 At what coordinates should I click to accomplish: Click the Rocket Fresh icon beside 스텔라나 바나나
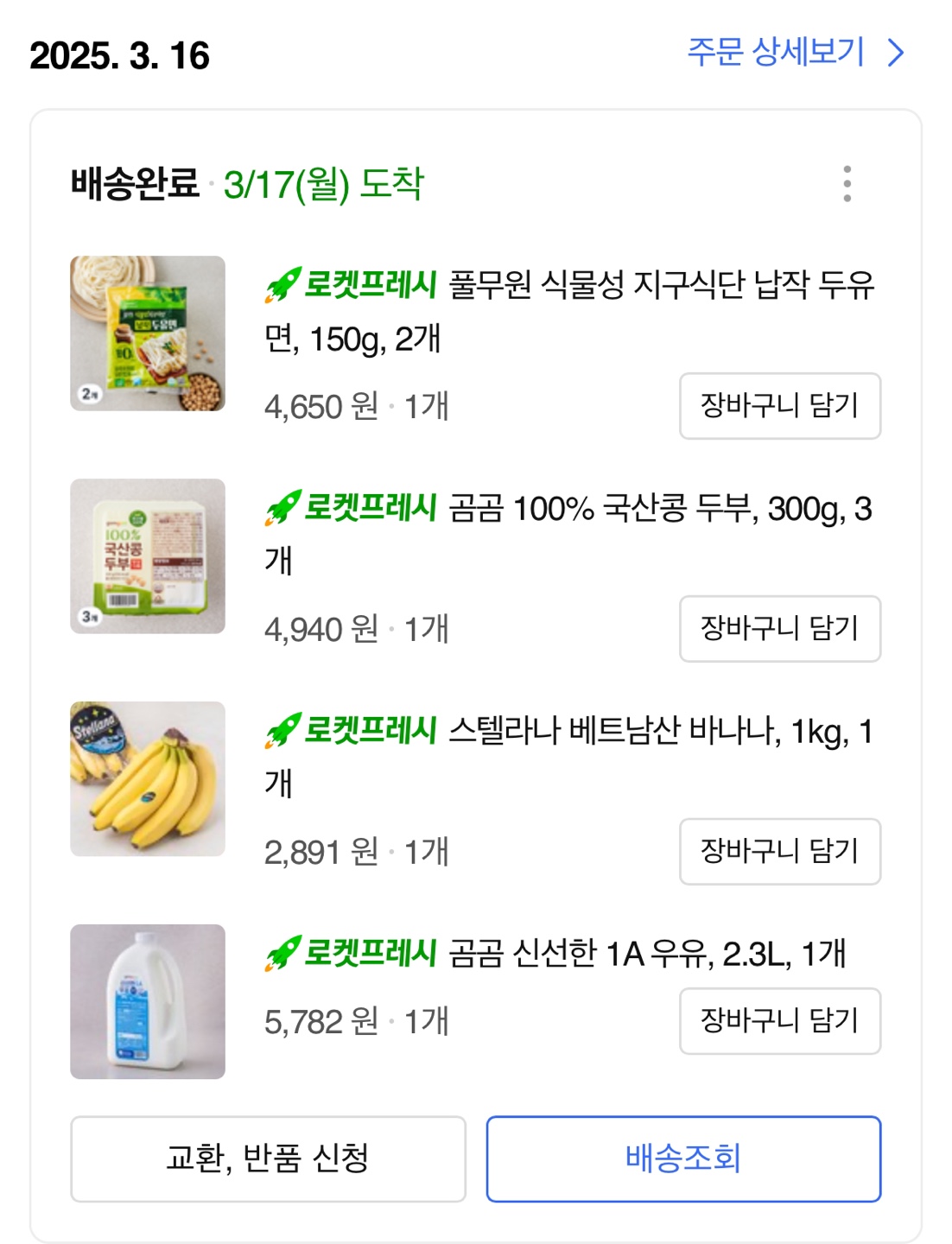pyautogui.click(x=282, y=731)
